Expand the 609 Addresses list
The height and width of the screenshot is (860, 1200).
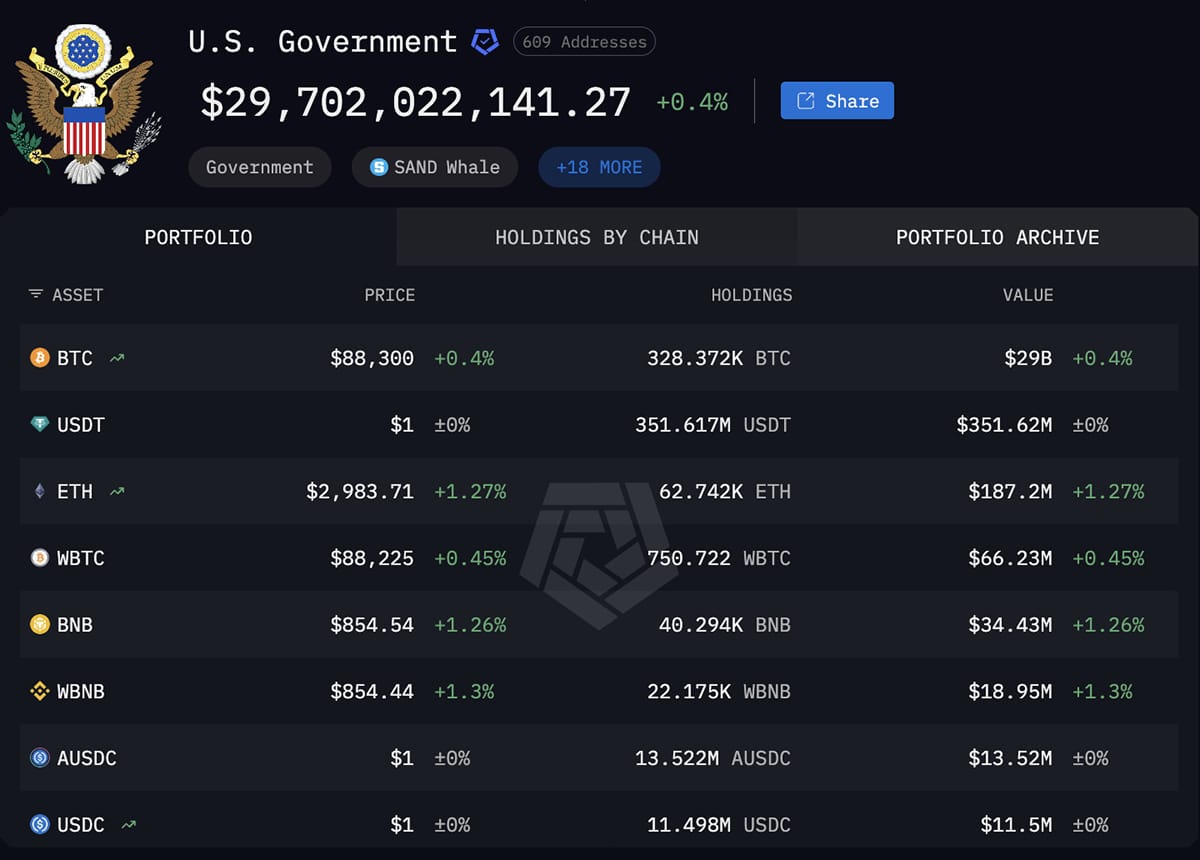tap(583, 41)
